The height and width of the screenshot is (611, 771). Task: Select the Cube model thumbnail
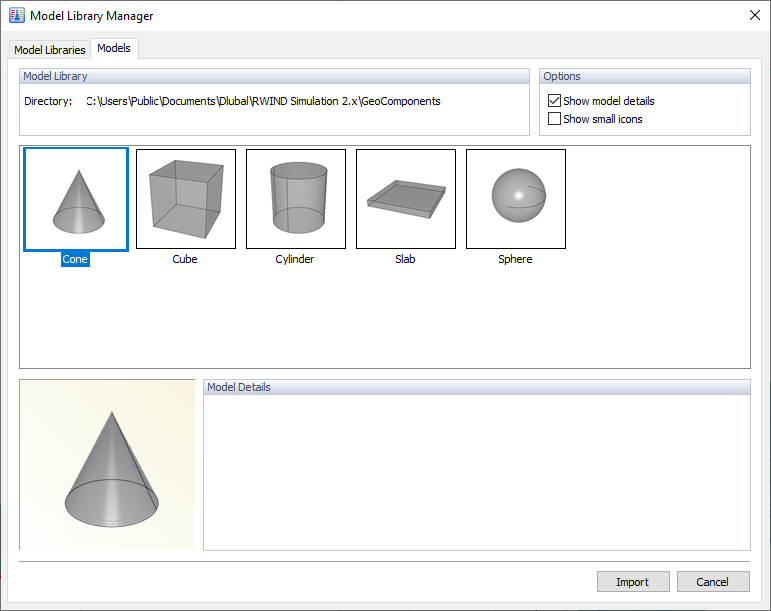point(186,199)
